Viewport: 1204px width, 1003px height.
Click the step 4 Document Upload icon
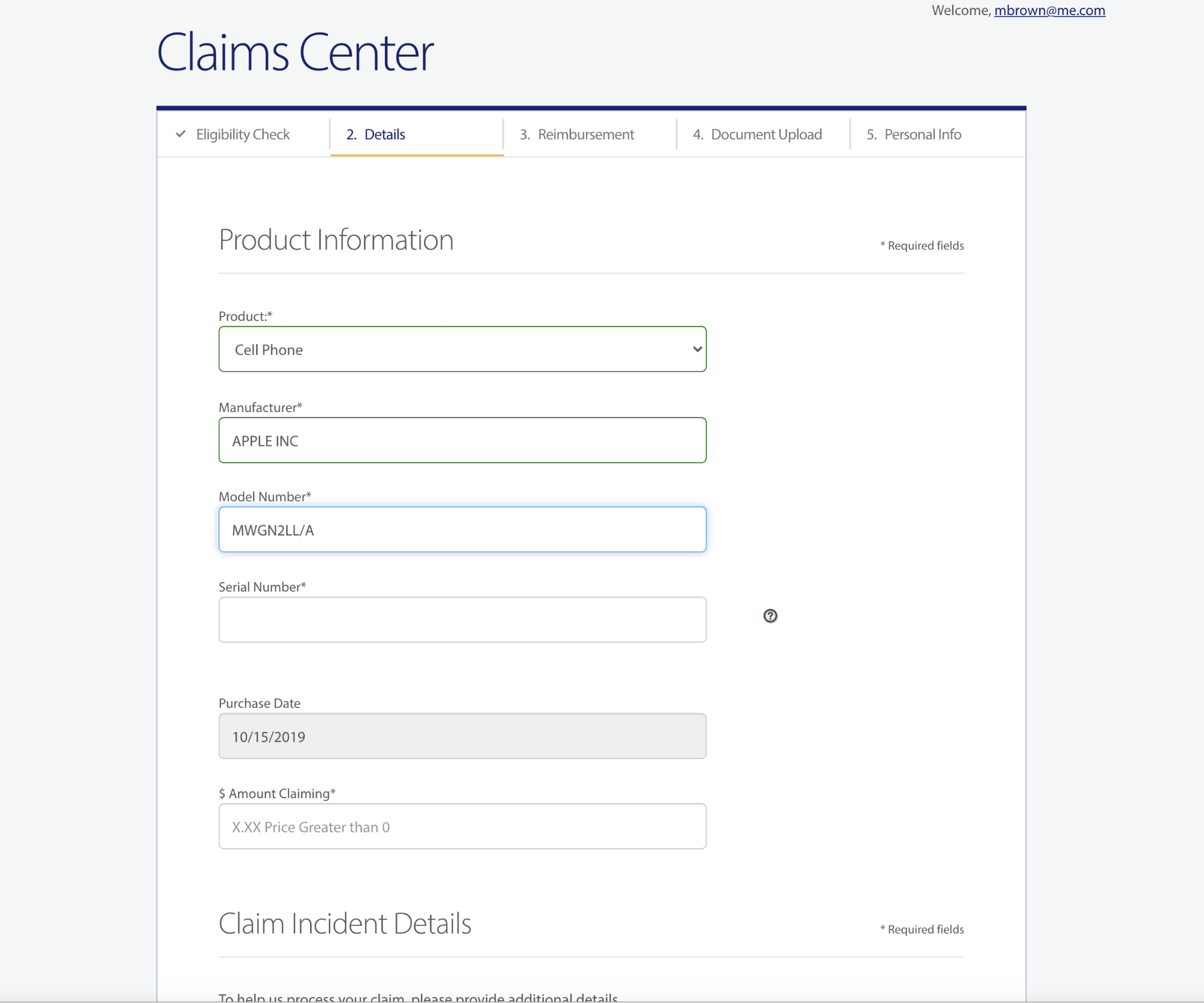761,134
